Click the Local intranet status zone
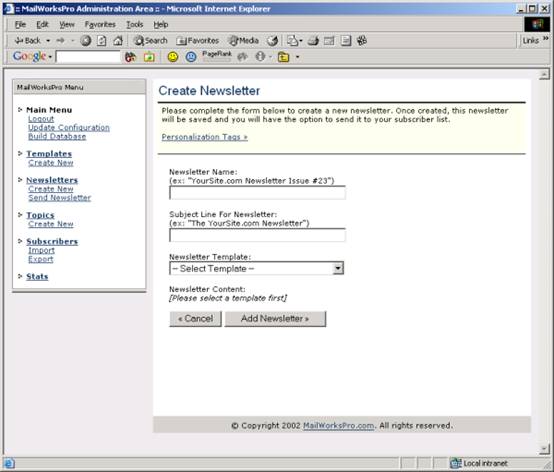554x472 pixels. [x=479, y=463]
